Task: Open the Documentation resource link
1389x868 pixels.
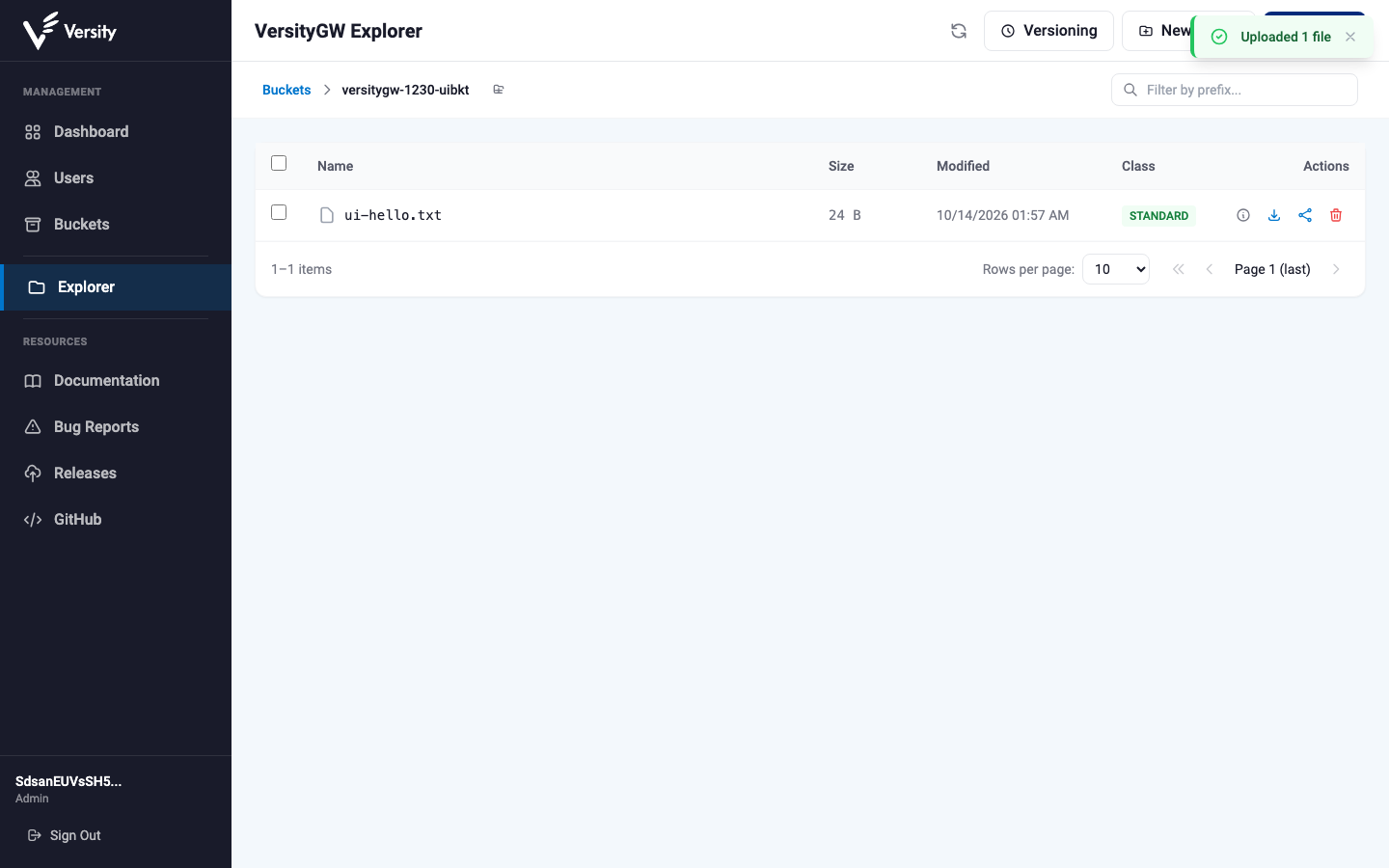Action: click(x=116, y=380)
